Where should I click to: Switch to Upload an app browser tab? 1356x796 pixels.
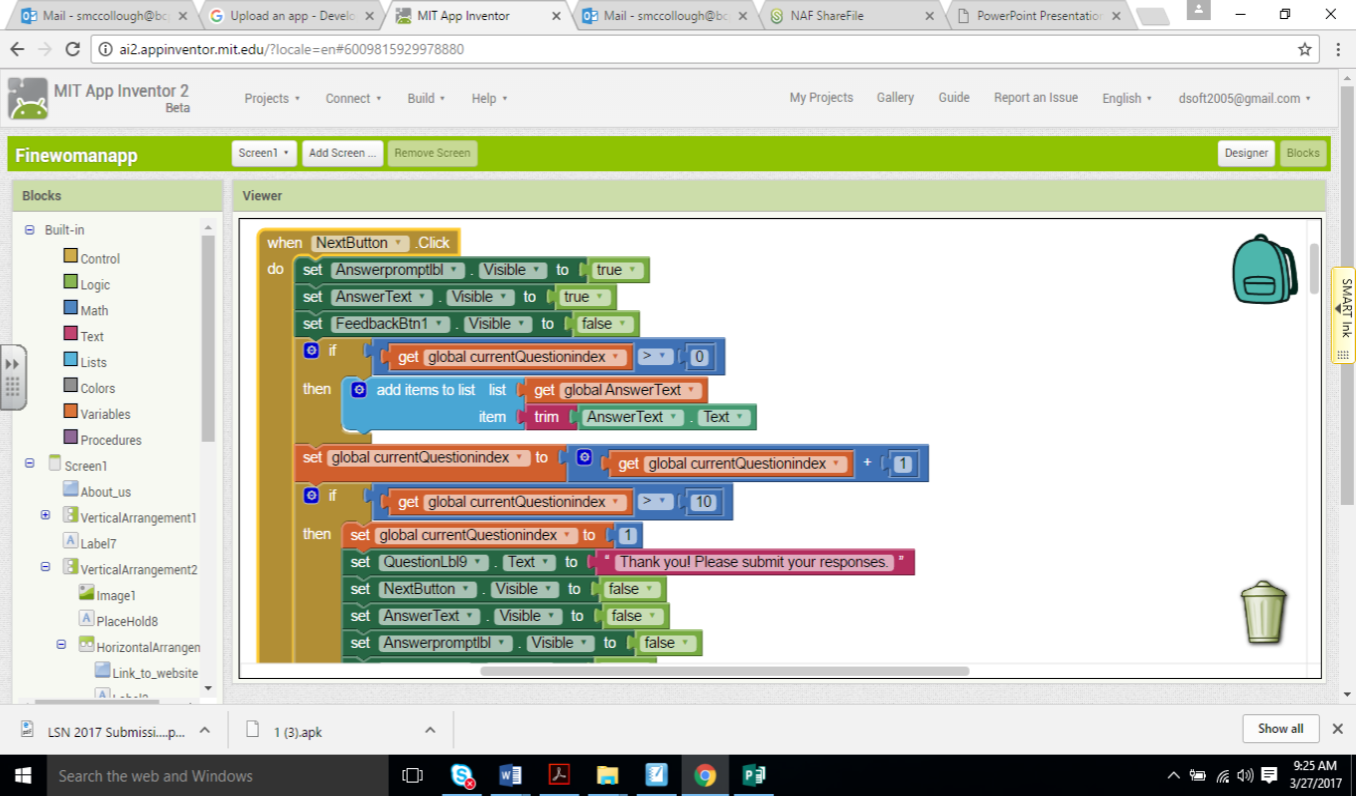(x=289, y=16)
